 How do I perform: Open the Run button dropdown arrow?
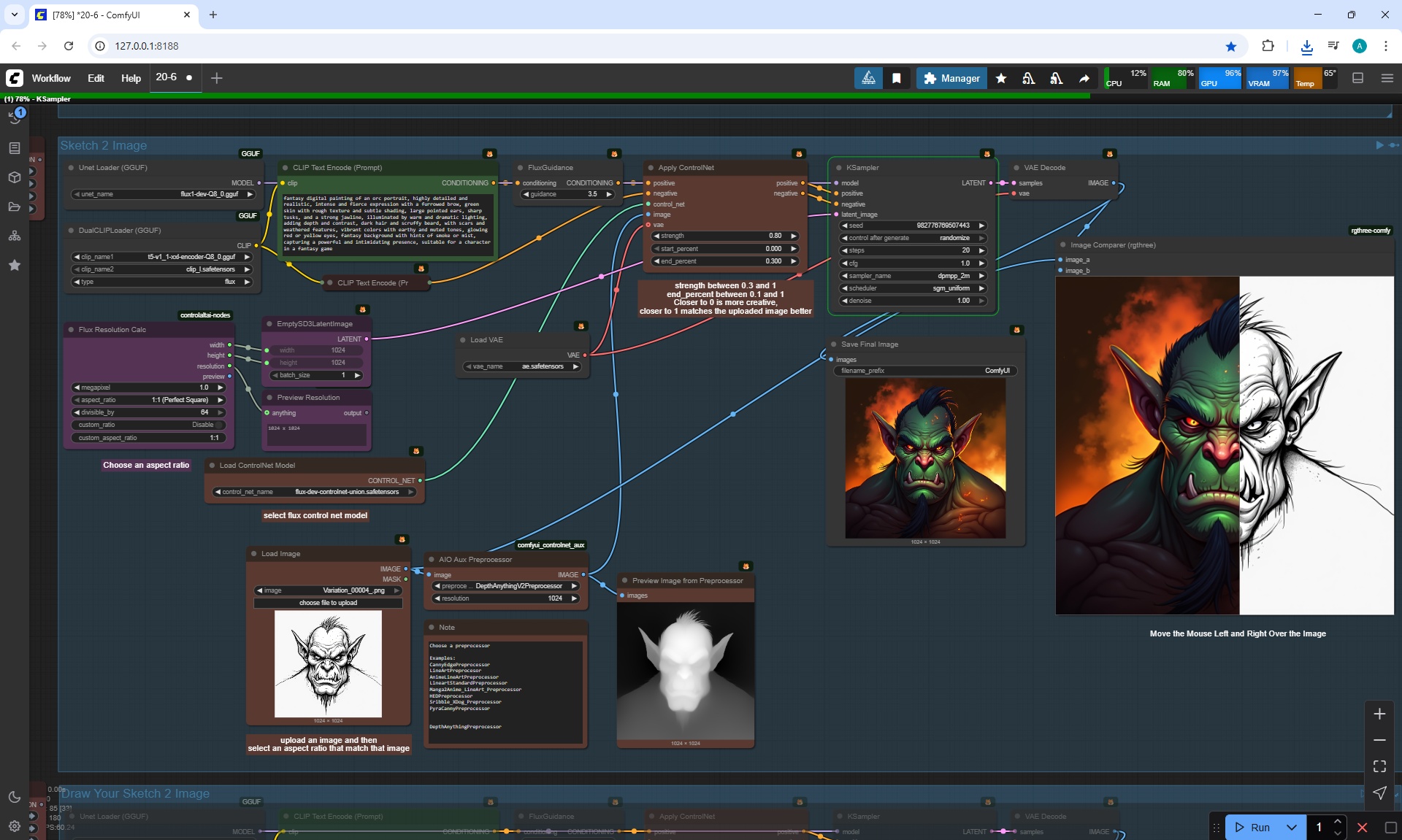(x=1292, y=827)
